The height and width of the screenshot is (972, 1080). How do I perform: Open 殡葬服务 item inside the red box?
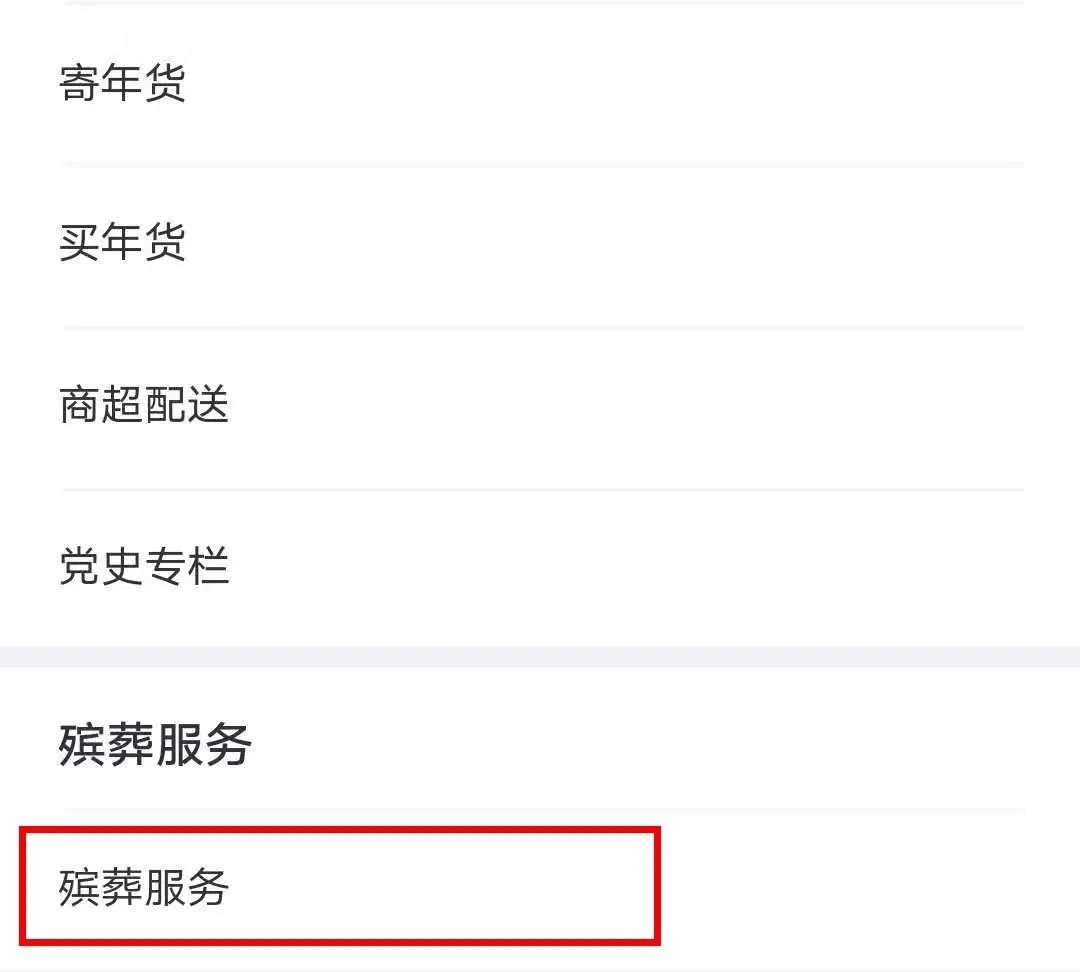pyautogui.click(x=144, y=887)
